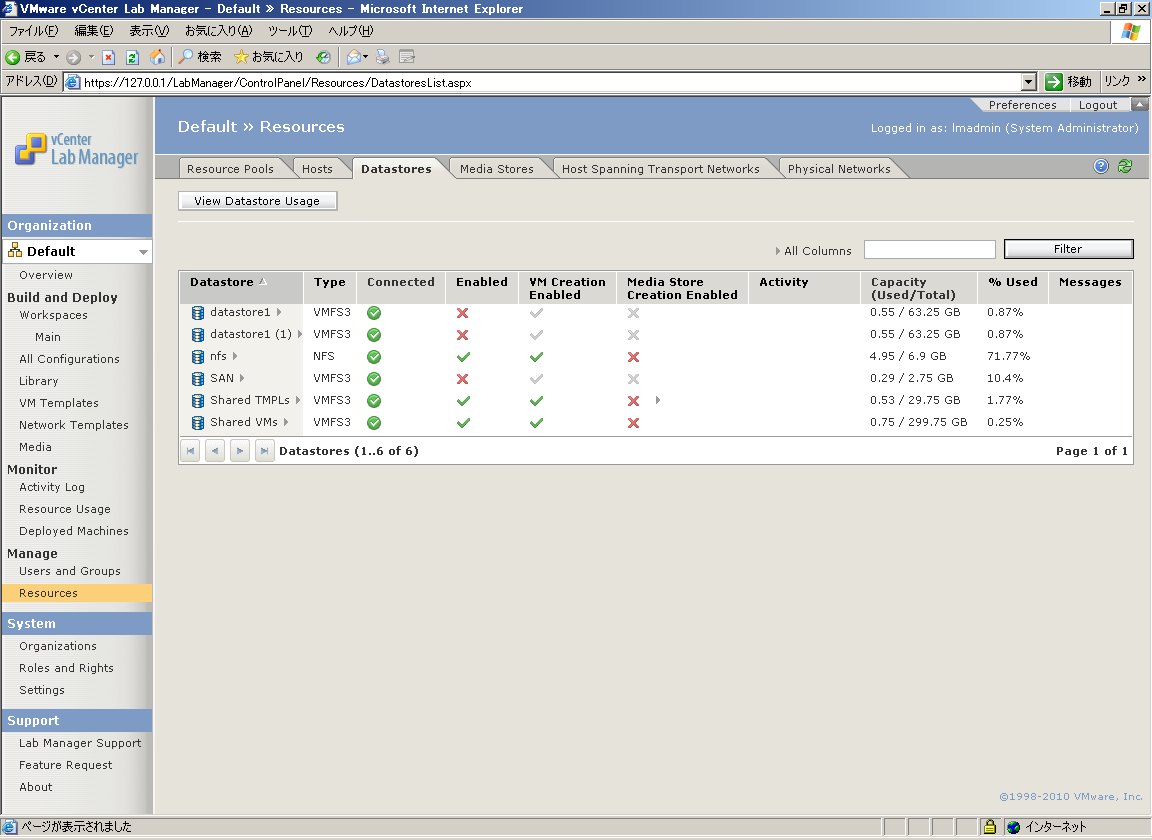Image resolution: width=1152 pixels, height=840 pixels.
Task: Switch to Hosts tab
Action: [317, 168]
